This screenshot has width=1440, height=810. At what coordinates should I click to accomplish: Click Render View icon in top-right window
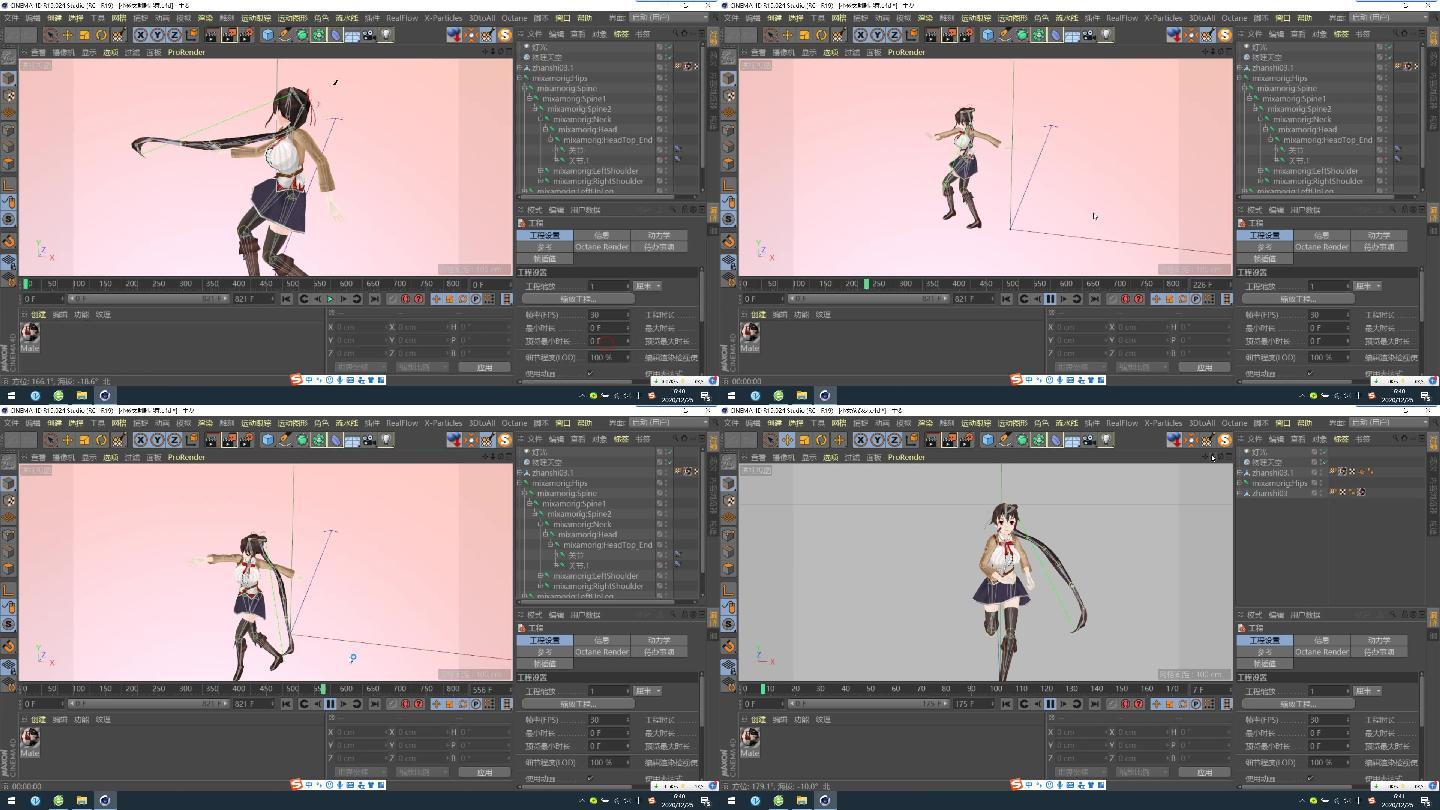932,35
